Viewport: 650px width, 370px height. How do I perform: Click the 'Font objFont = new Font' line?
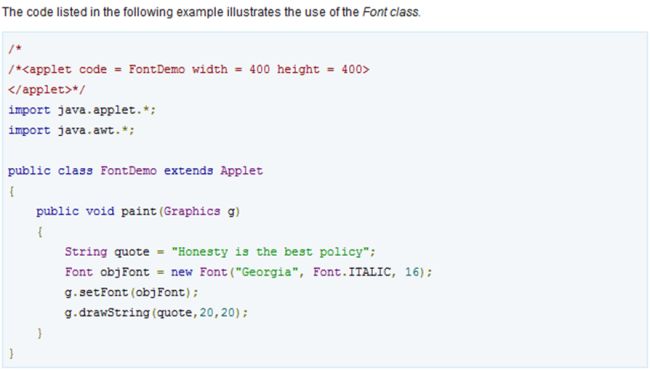(x=248, y=272)
